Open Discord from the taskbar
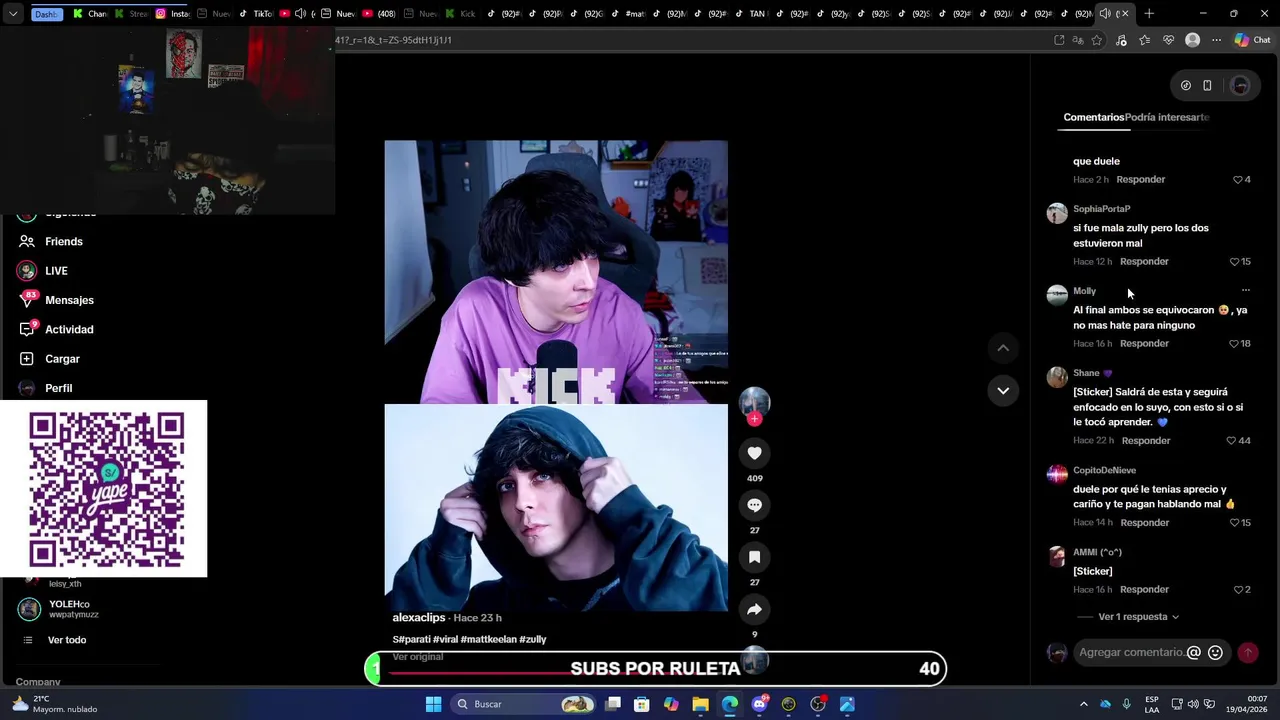1280x720 pixels. 759,704
